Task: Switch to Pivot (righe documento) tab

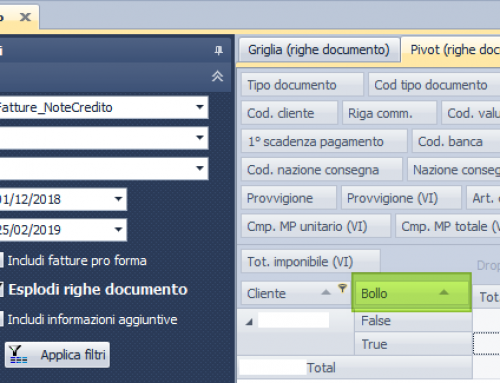Action: pyautogui.click(x=451, y=50)
